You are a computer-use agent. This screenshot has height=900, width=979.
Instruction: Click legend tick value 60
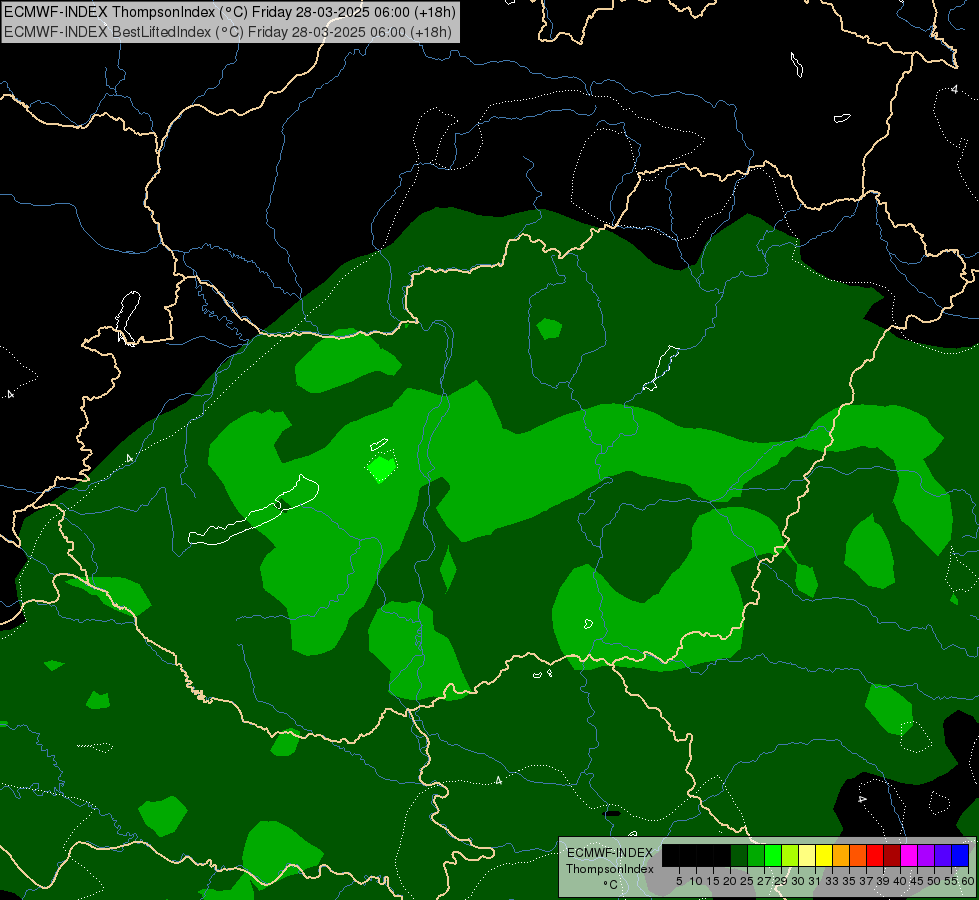coord(968,881)
